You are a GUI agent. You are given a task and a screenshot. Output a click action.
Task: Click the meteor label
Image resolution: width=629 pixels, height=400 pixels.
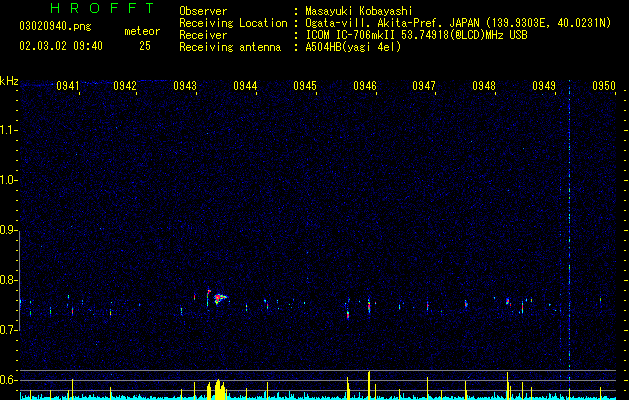142,31
